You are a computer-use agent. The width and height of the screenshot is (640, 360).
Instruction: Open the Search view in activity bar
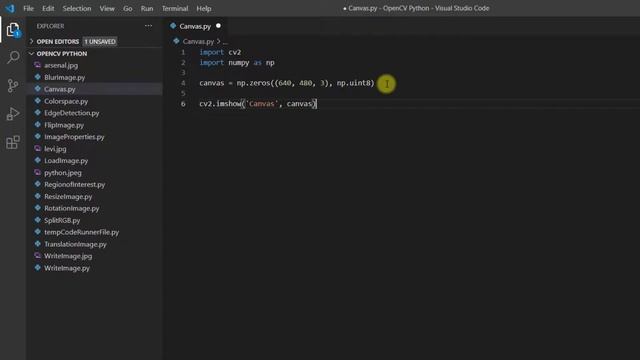pyautogui.click(x=13, y=58)
